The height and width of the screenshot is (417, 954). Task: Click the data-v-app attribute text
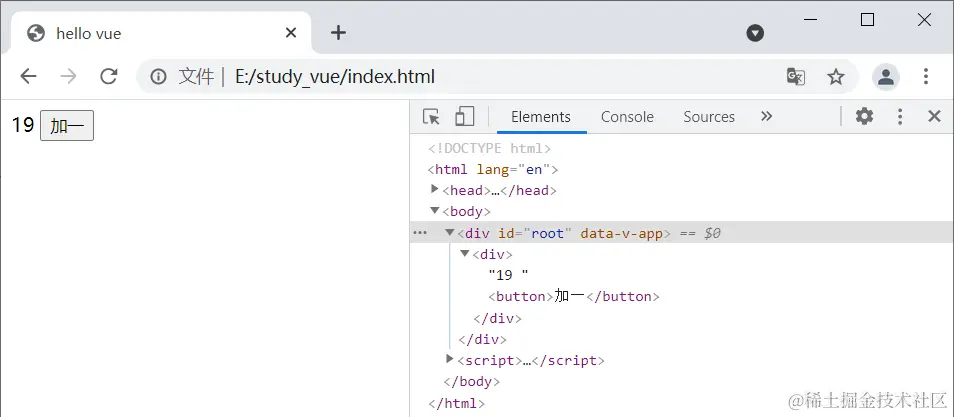tap(621, 233)
